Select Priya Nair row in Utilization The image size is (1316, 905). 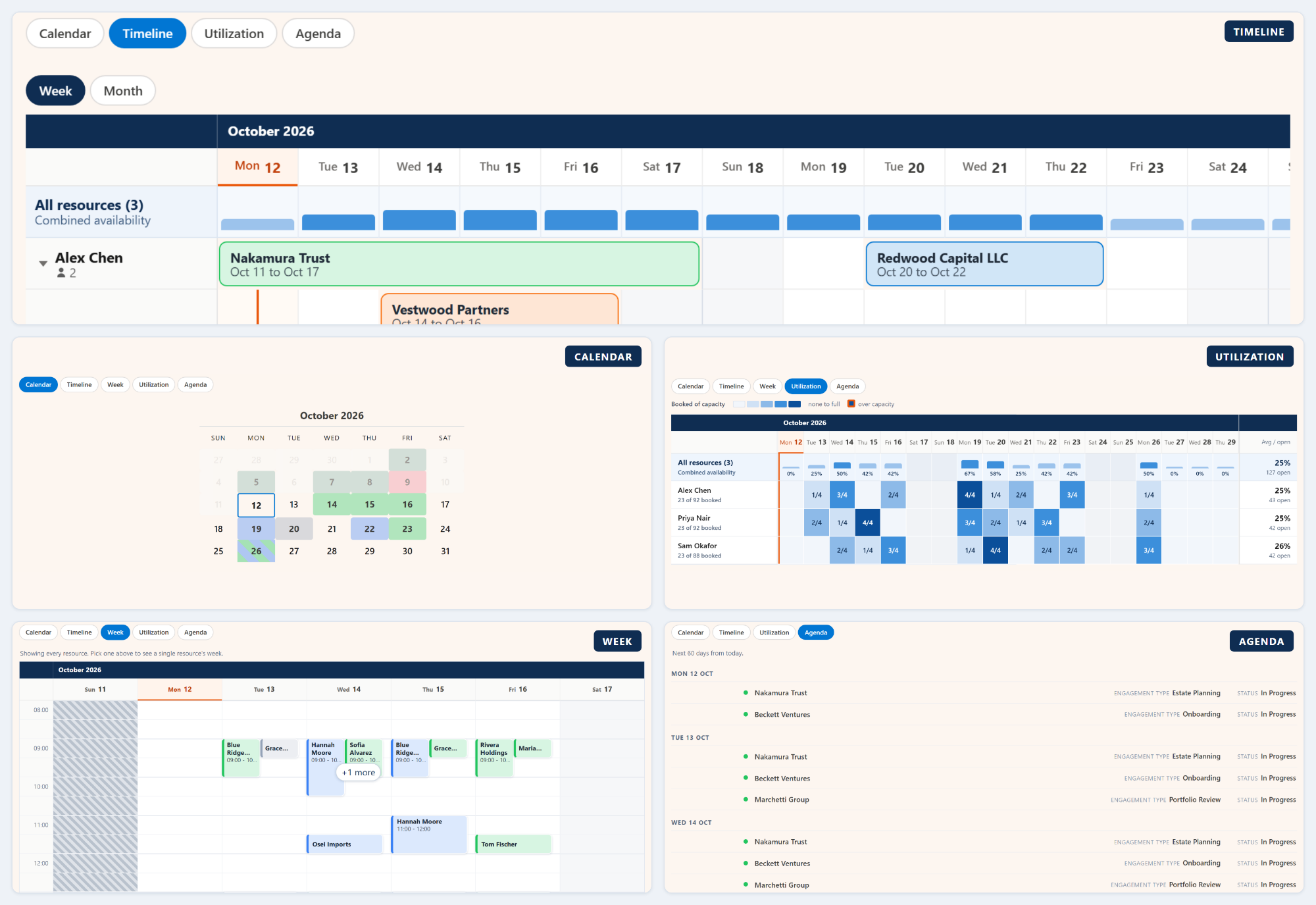[724, 523]
